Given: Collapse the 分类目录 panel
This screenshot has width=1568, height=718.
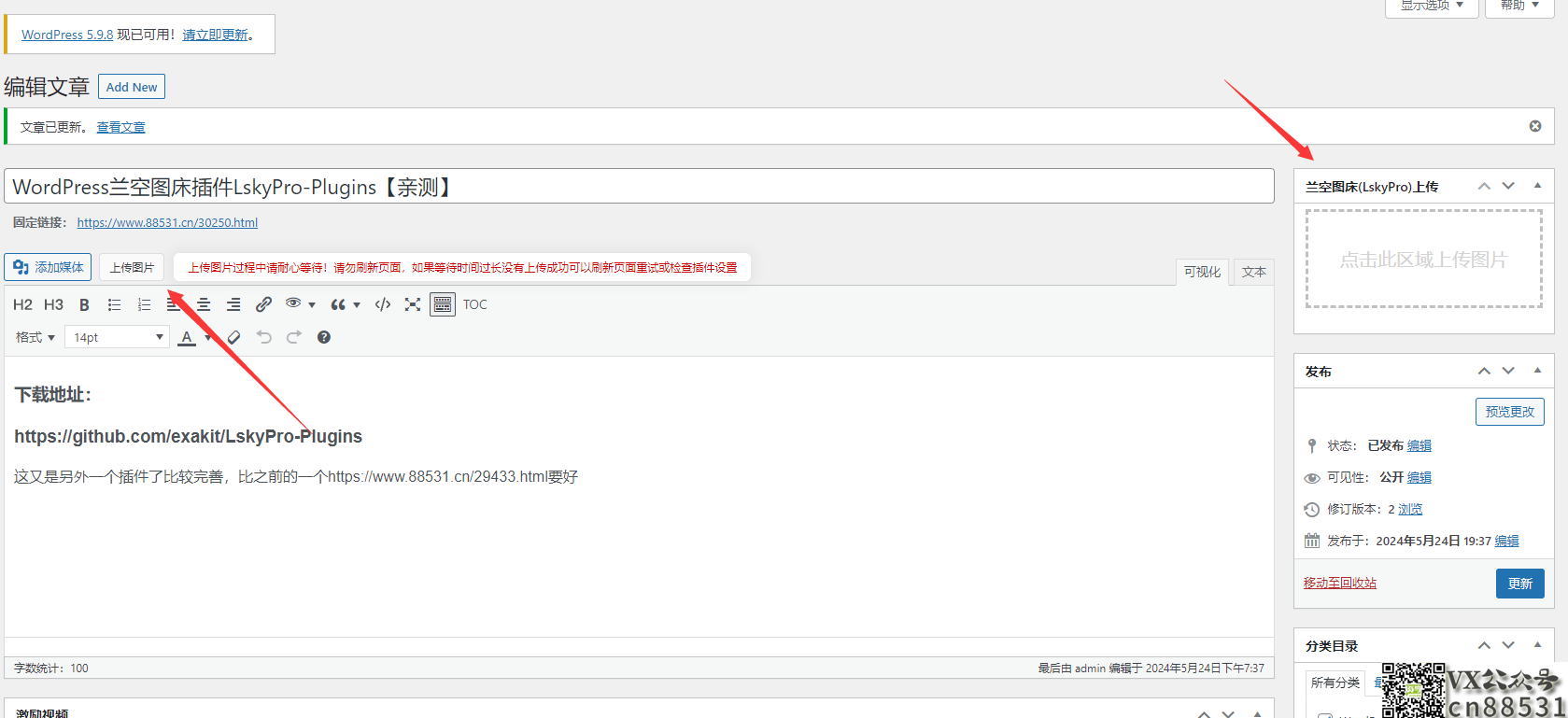Looking at the screenshot, I should pos(1537,645).
